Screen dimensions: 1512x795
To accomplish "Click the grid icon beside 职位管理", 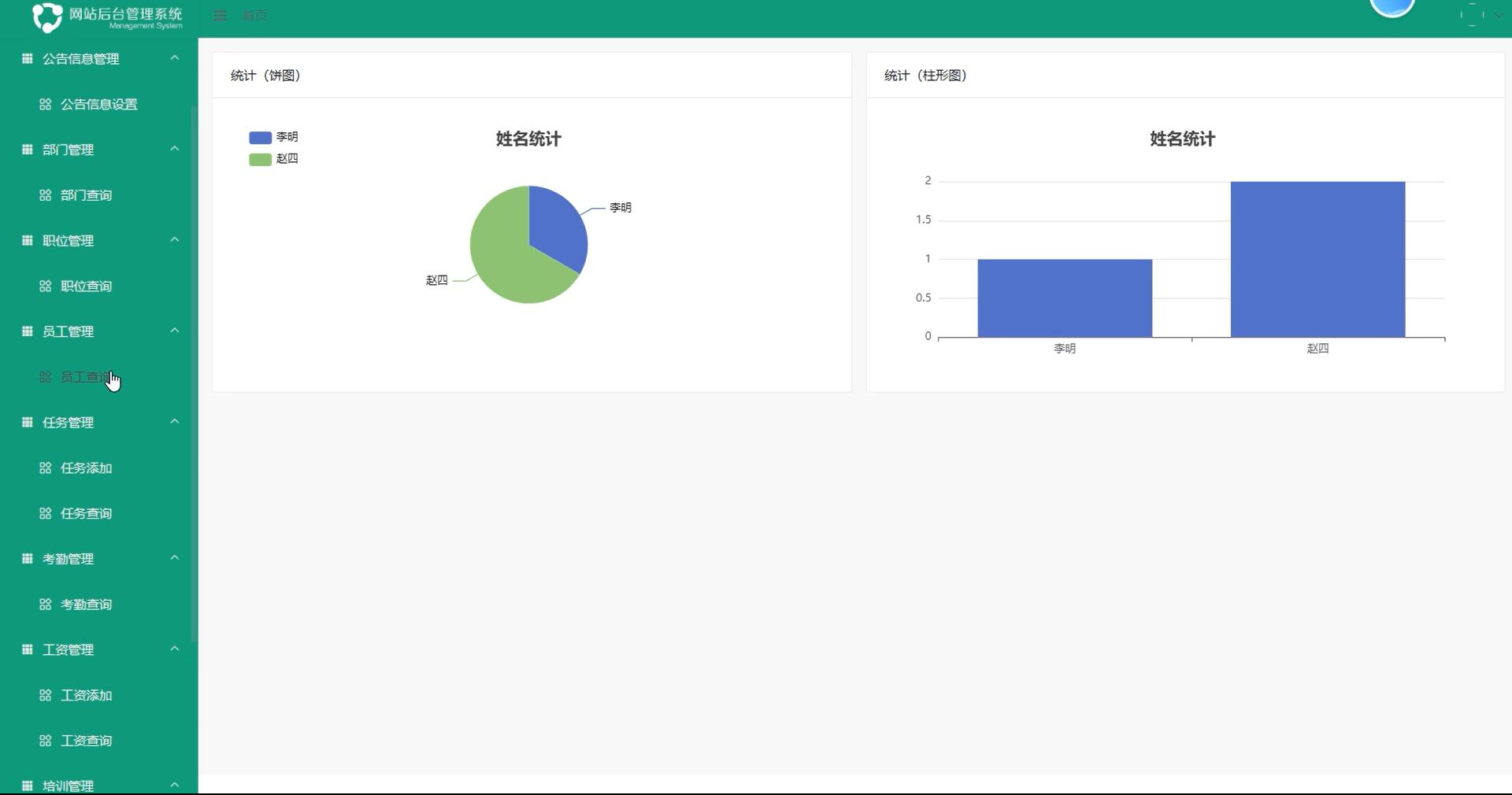I will click(28, 240).
